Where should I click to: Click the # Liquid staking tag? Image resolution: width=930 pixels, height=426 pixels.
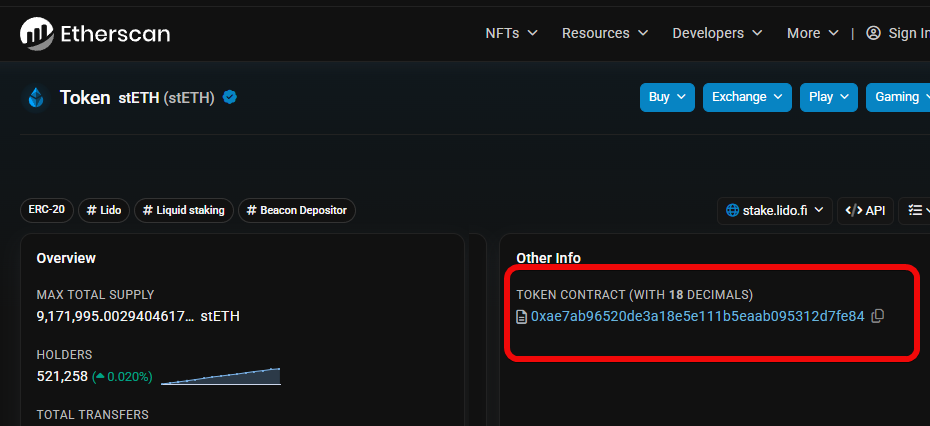click(x=184, y=211)
